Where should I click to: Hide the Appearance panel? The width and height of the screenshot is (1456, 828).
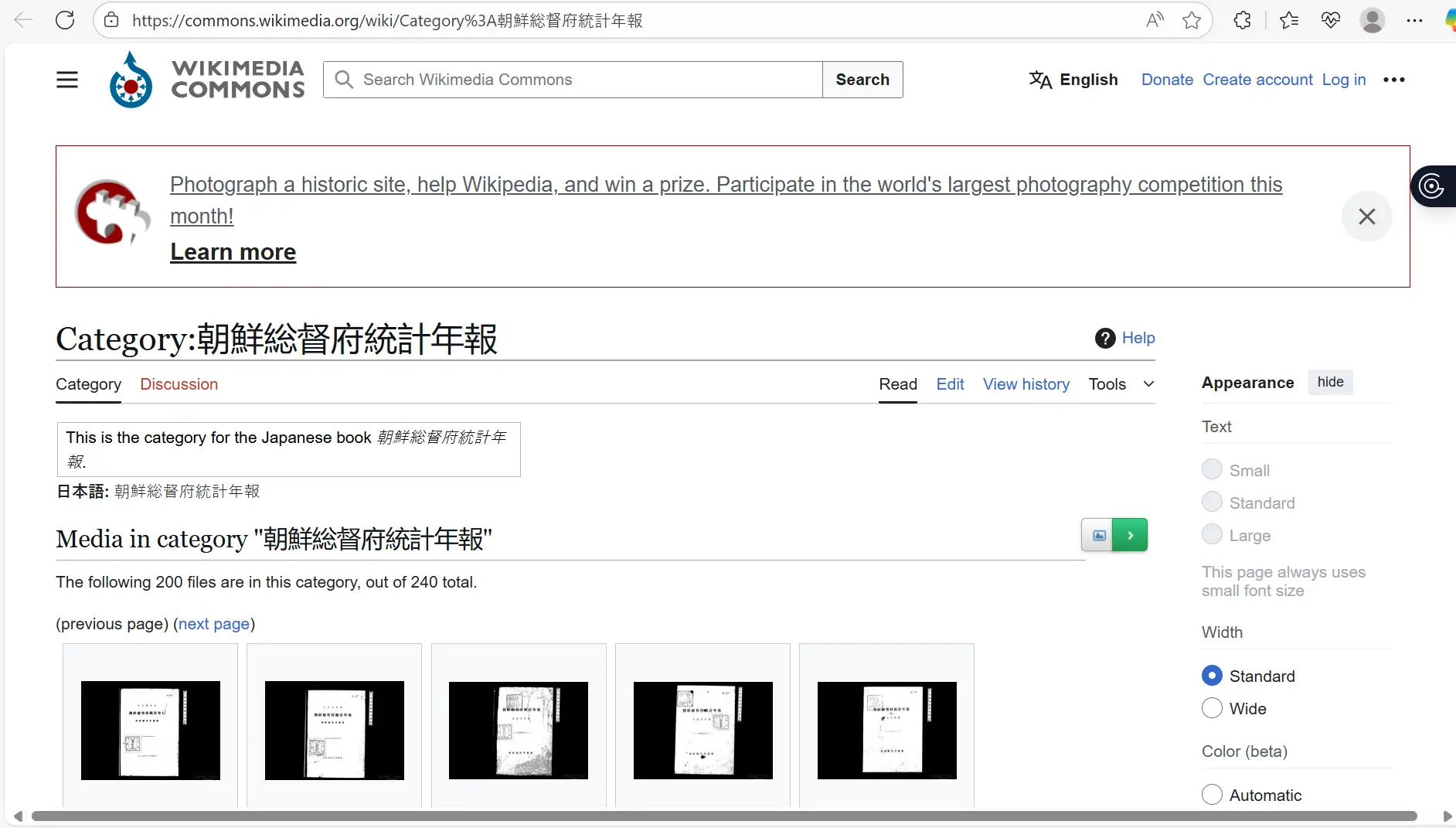(1330, 382)
